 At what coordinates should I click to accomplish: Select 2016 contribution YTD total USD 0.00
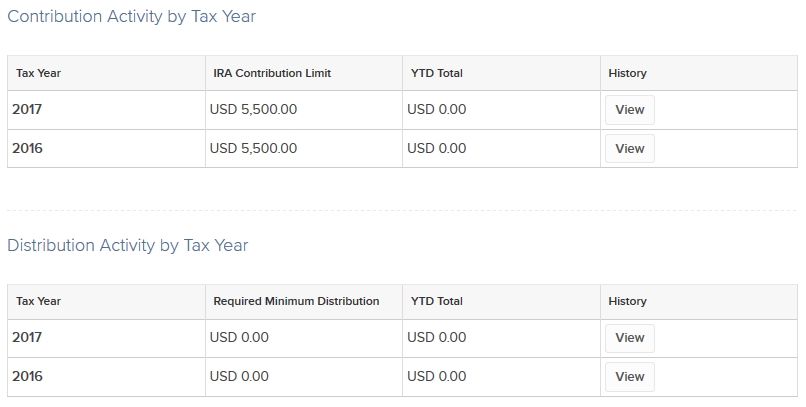[436, 149]
